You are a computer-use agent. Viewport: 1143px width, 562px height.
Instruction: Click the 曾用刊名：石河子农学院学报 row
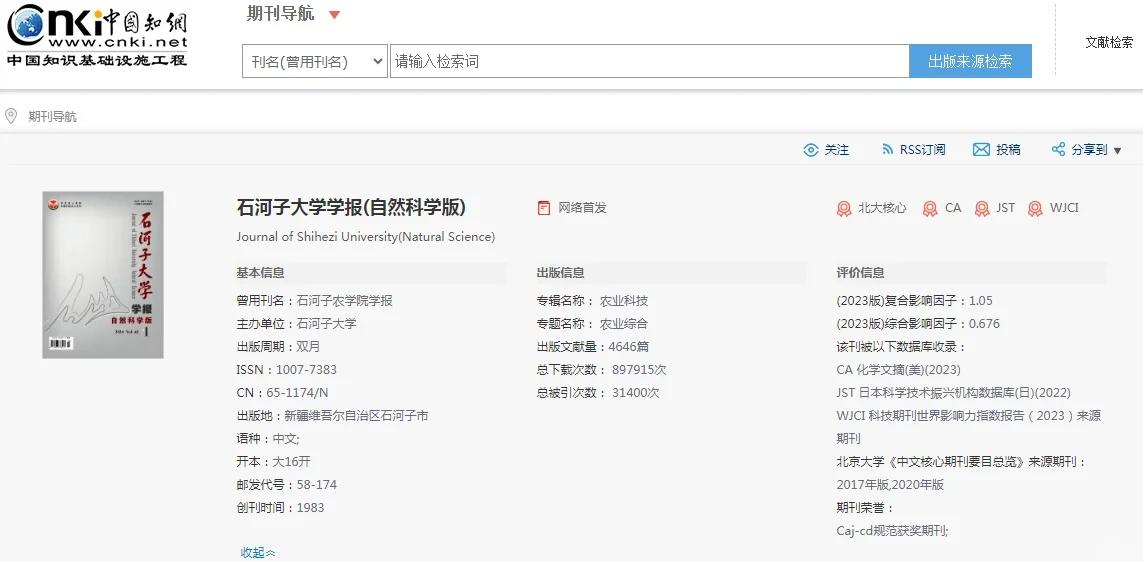[314, 300]
